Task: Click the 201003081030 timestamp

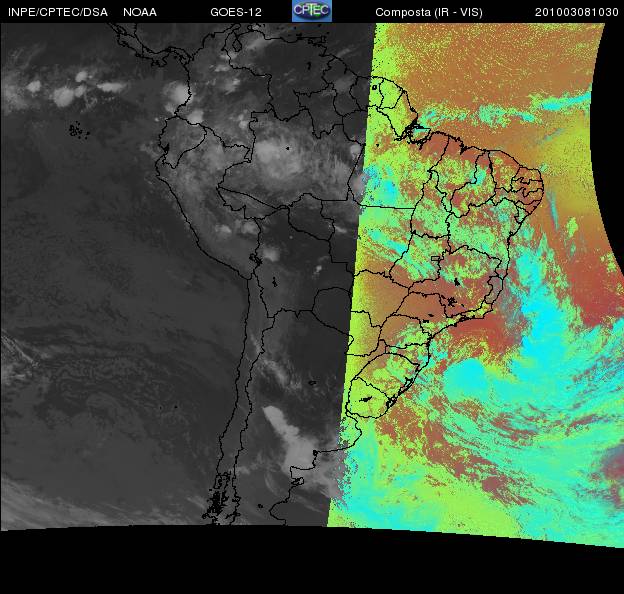Action: (577, 12)
